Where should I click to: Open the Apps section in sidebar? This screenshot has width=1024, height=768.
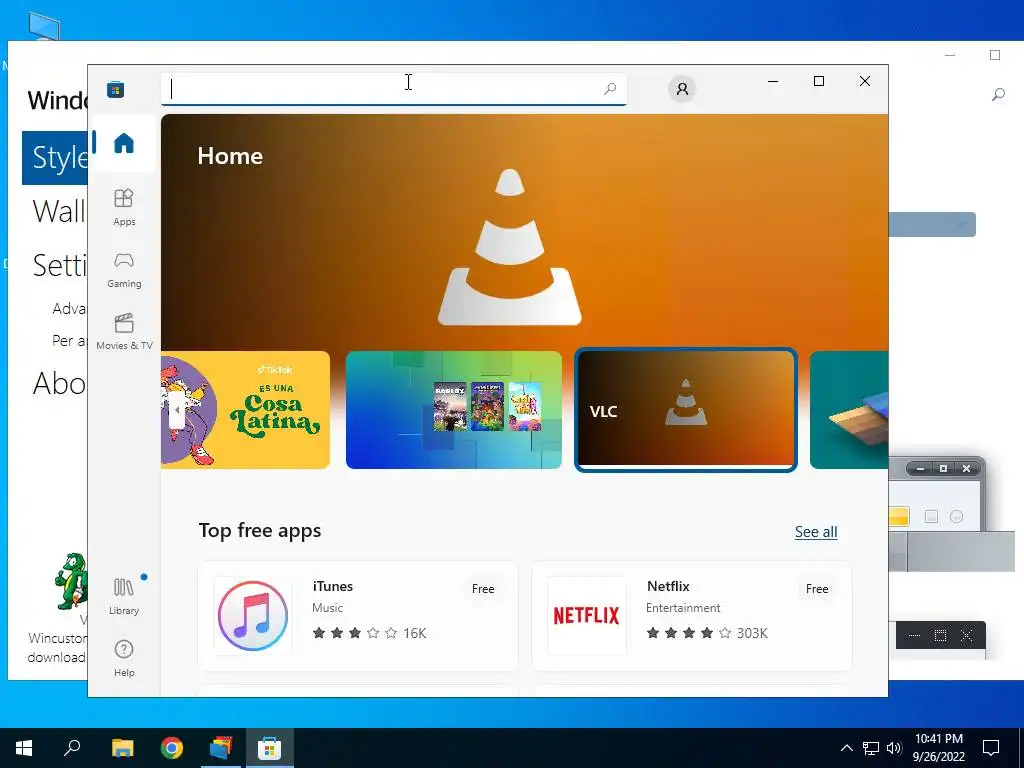pos(124,208)
